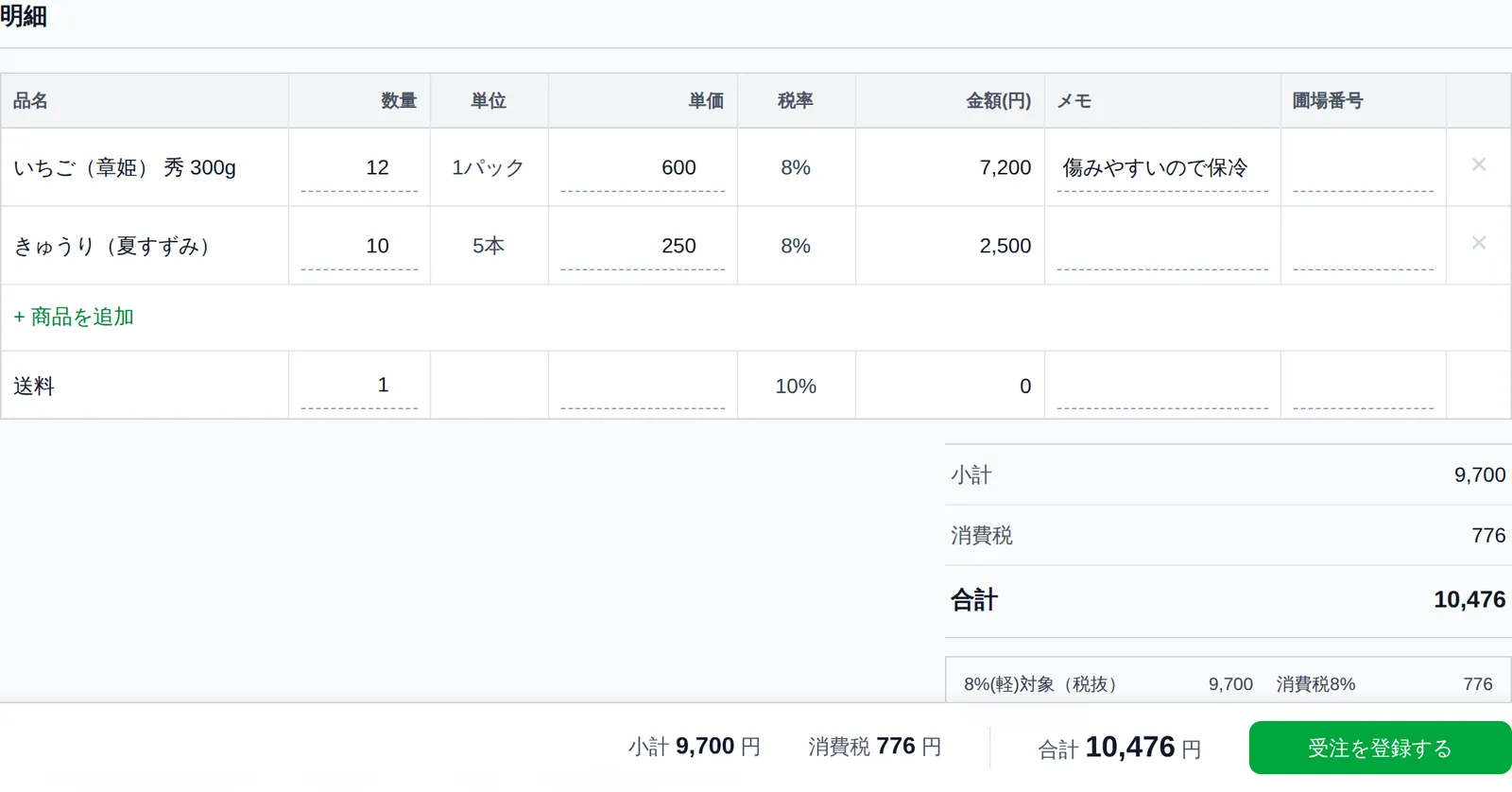
Task: Remove the きゅうり（夏すずみ） row with its × icon
Action: tap(1479, 243)
